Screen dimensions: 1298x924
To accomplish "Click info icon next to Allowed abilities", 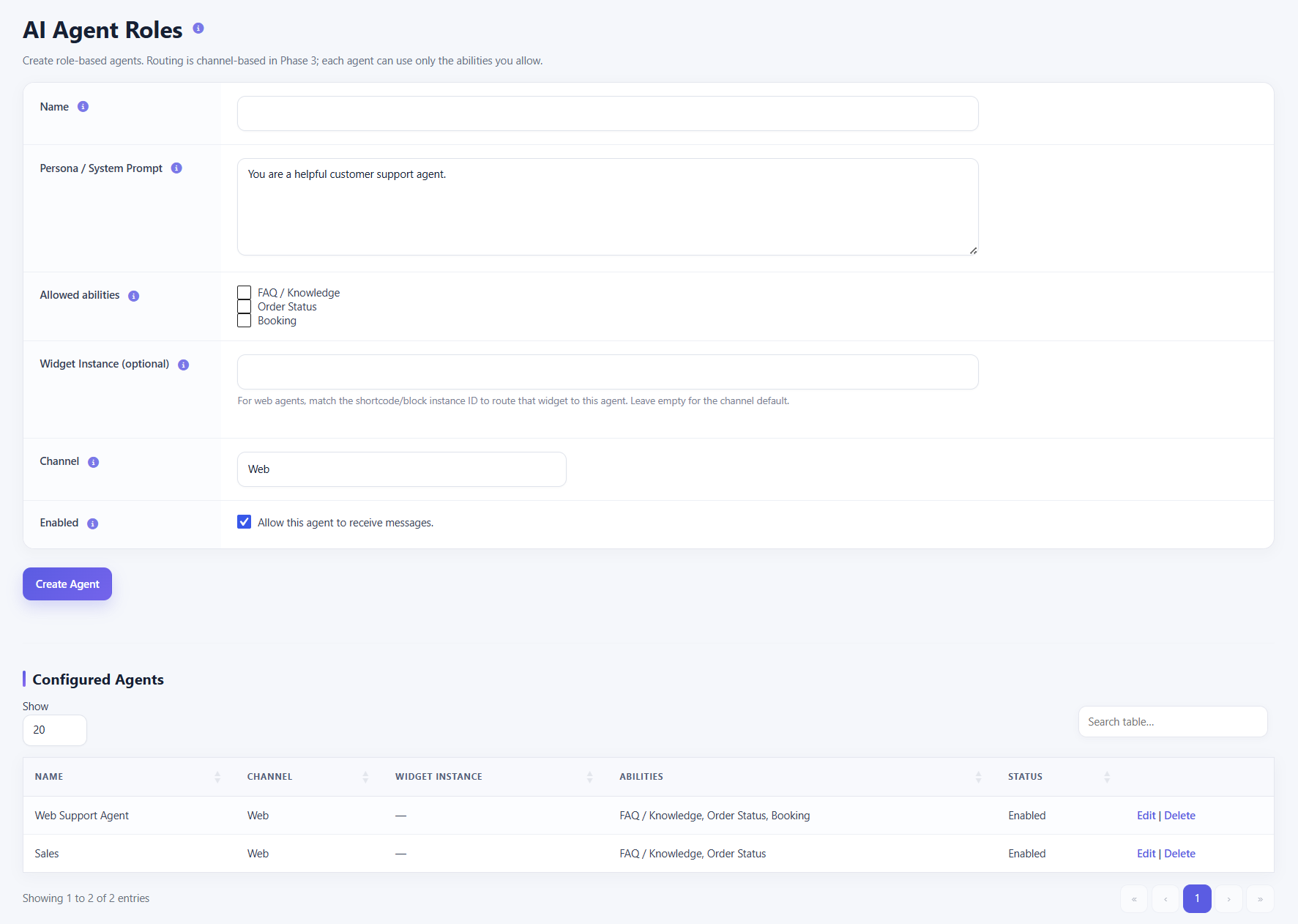I will [x=134, y=296].
